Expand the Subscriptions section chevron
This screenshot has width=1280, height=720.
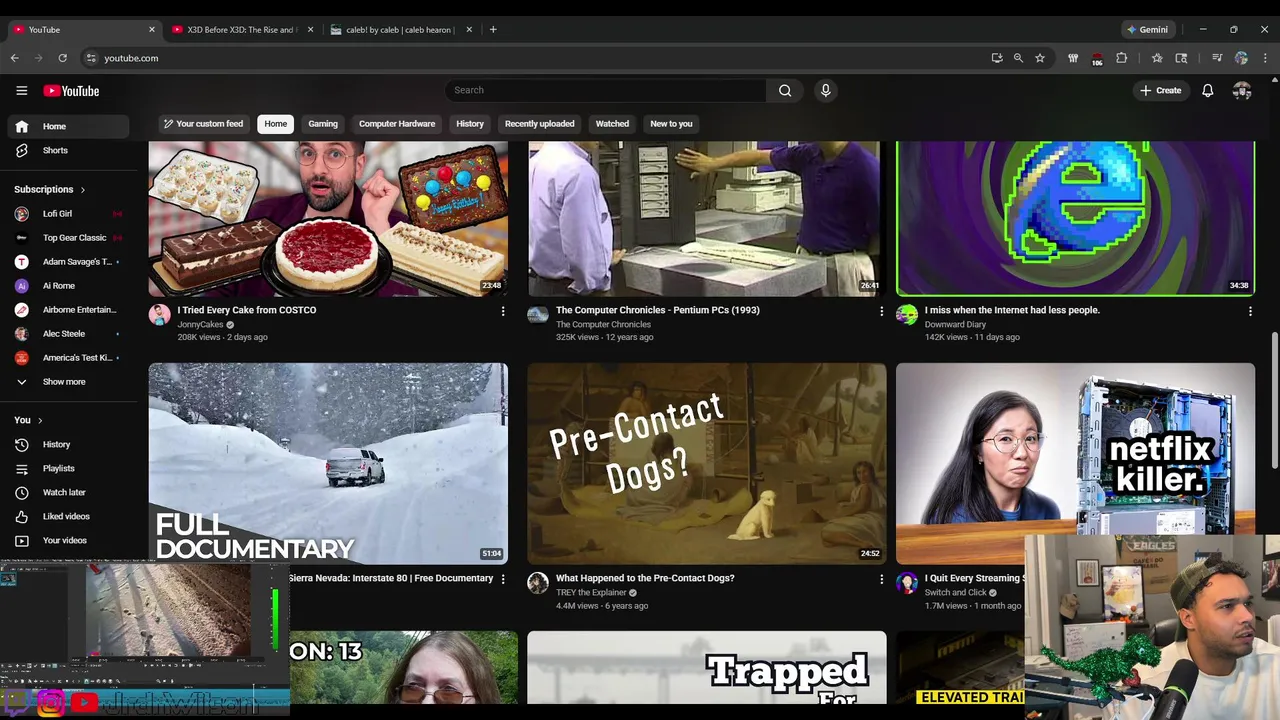click(82, 189)
